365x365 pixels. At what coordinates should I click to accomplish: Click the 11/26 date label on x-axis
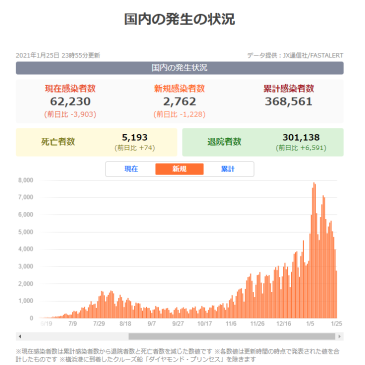[x=257, y=324]
